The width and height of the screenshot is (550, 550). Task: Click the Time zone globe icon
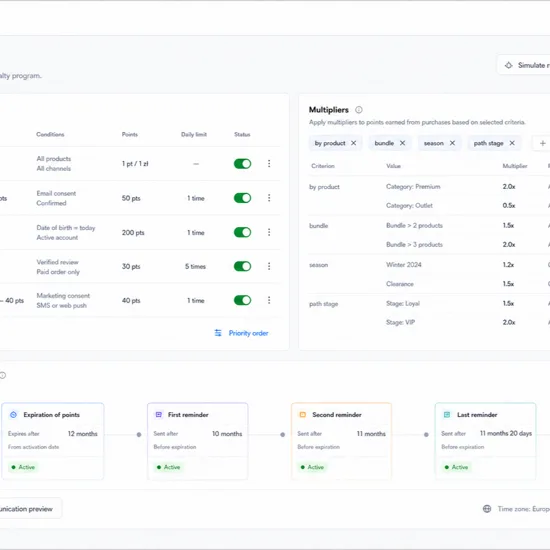pyautogui.click(x=487, y=509)
